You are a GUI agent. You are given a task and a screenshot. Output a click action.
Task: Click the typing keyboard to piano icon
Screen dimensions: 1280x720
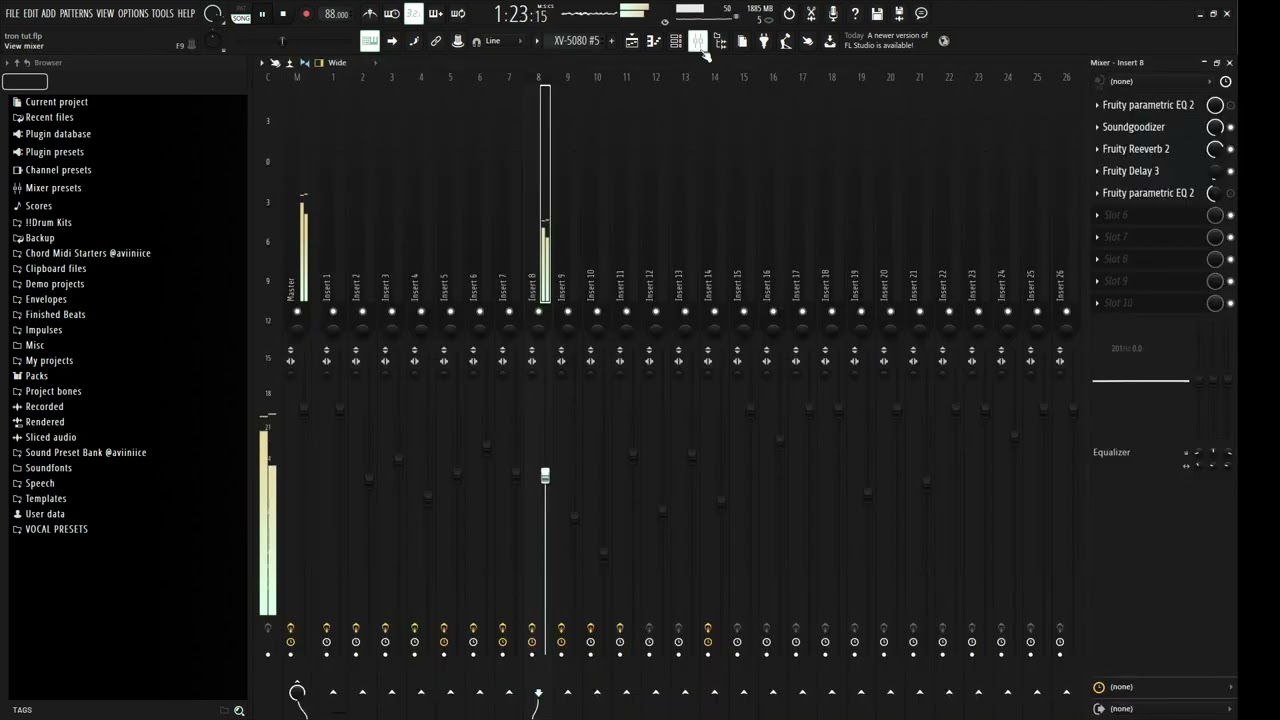coord(370,41)
